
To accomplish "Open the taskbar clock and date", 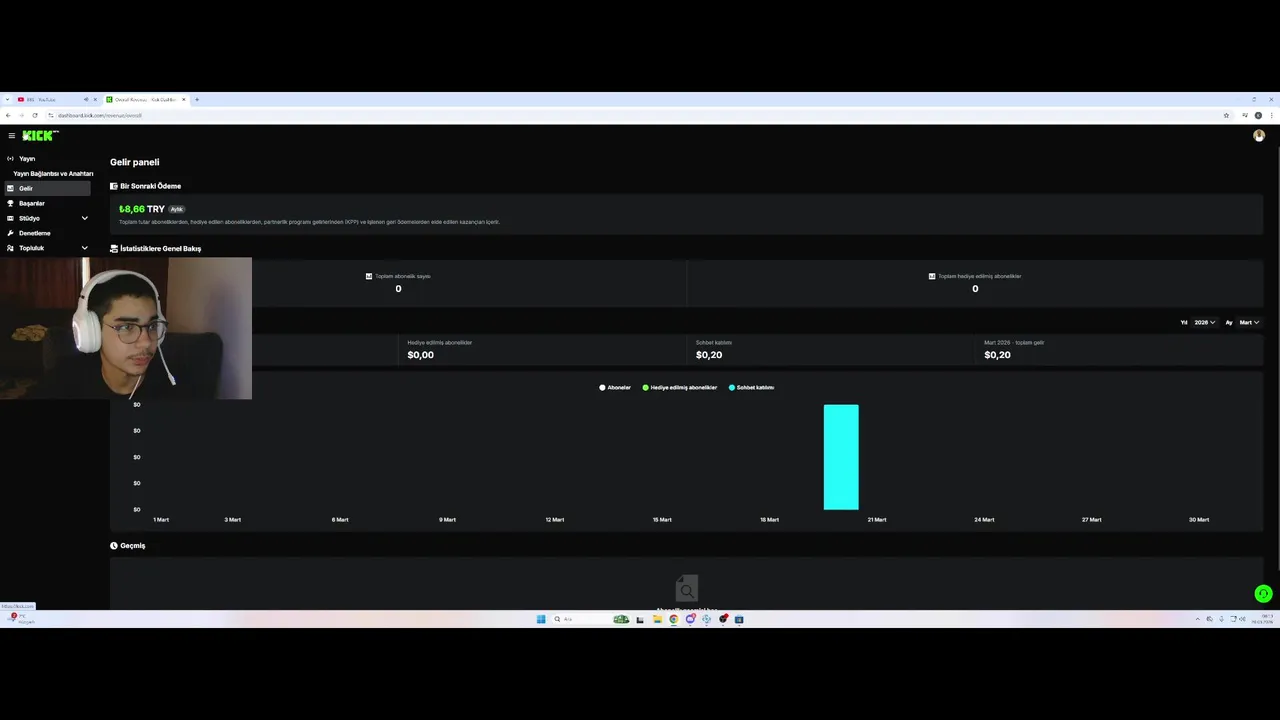I will pos(1262,619).
